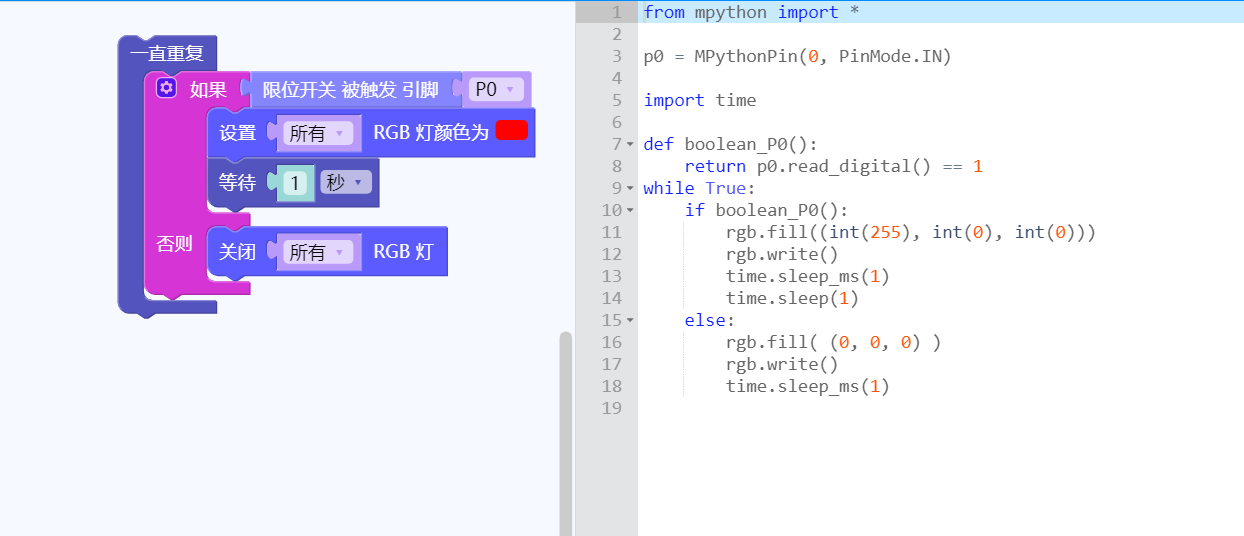Click the import time code line
The height and width of the screenshot is (536, 1244).
(x=700, y=100)
